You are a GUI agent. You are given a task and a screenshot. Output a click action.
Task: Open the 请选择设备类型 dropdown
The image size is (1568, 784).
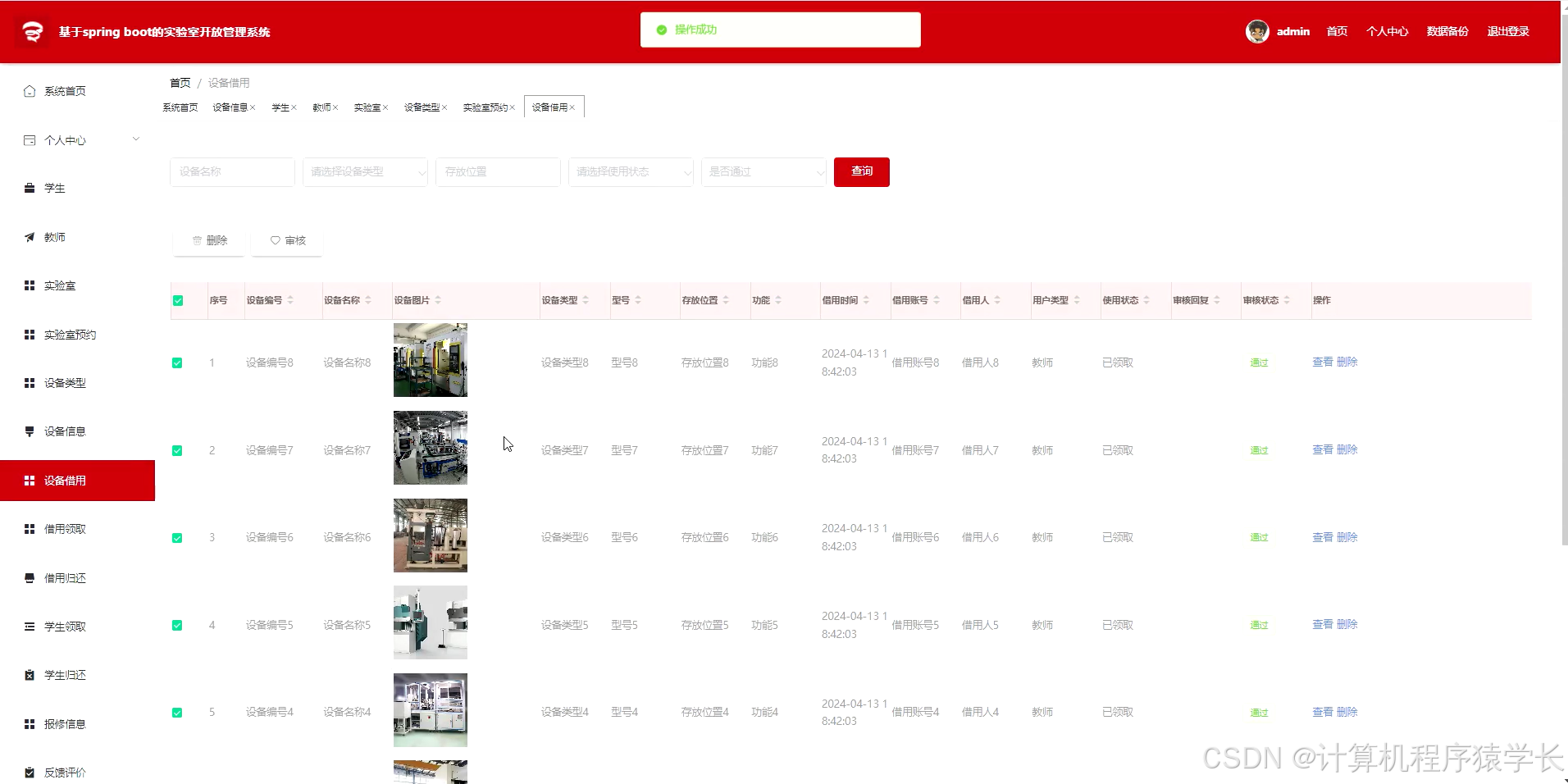tap(365, 172)
